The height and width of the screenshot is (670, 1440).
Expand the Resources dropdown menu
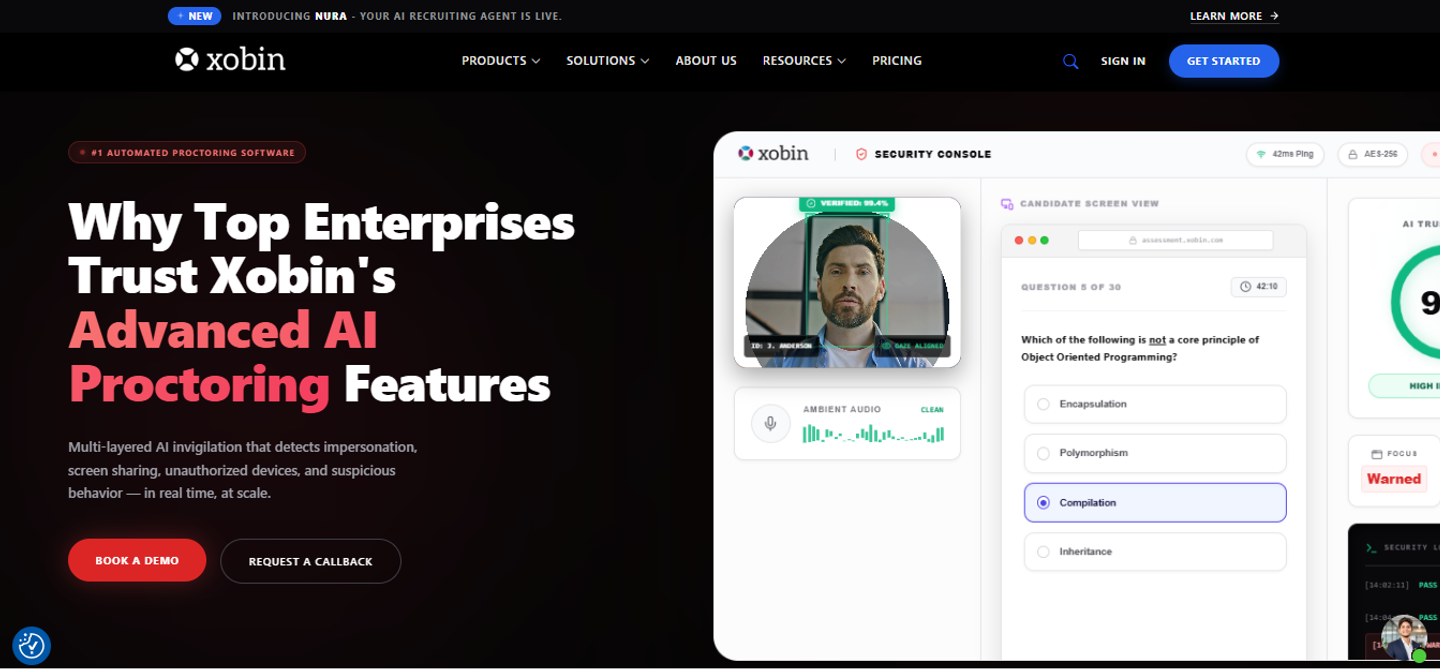pyautogui.click(x=804, y=61)
